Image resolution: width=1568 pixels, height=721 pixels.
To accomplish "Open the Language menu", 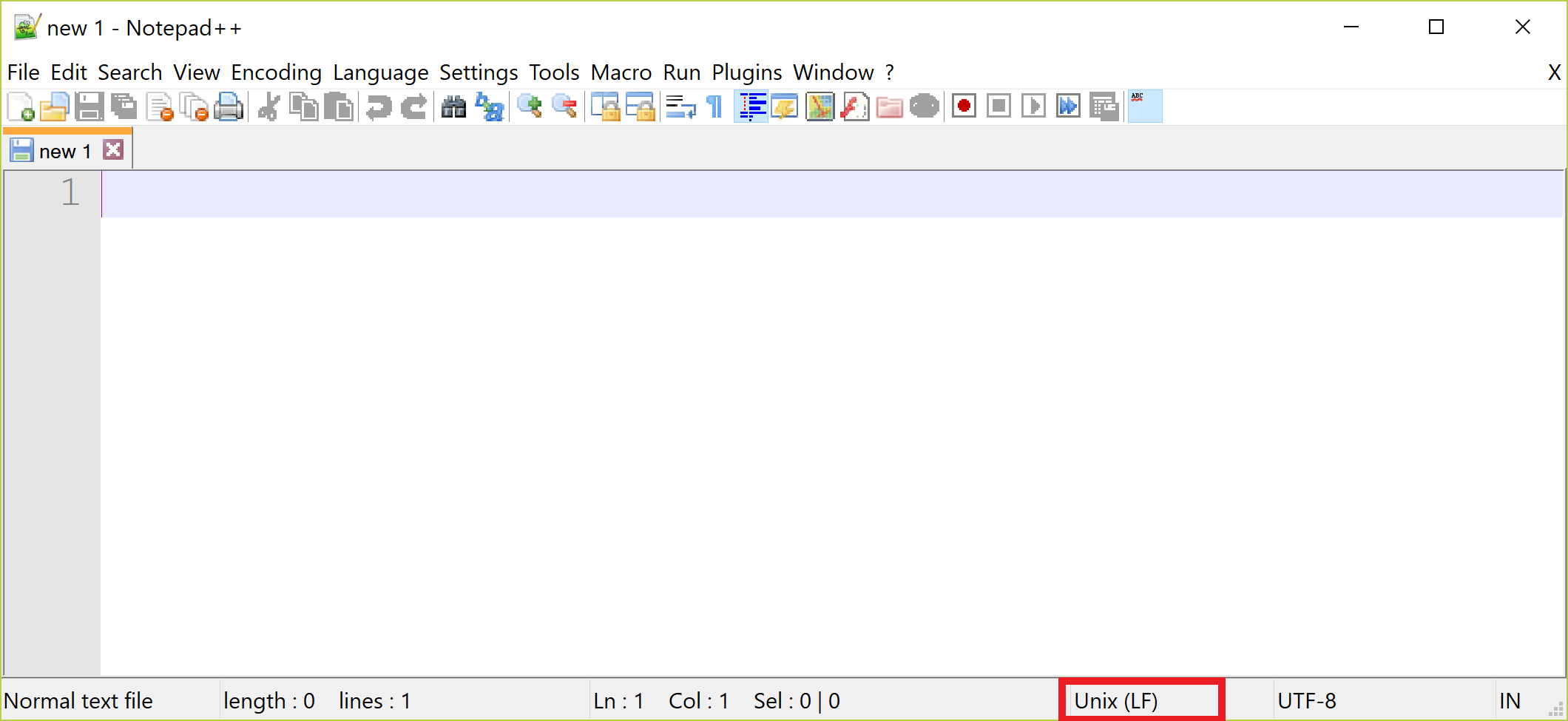I will pos(381,72).
